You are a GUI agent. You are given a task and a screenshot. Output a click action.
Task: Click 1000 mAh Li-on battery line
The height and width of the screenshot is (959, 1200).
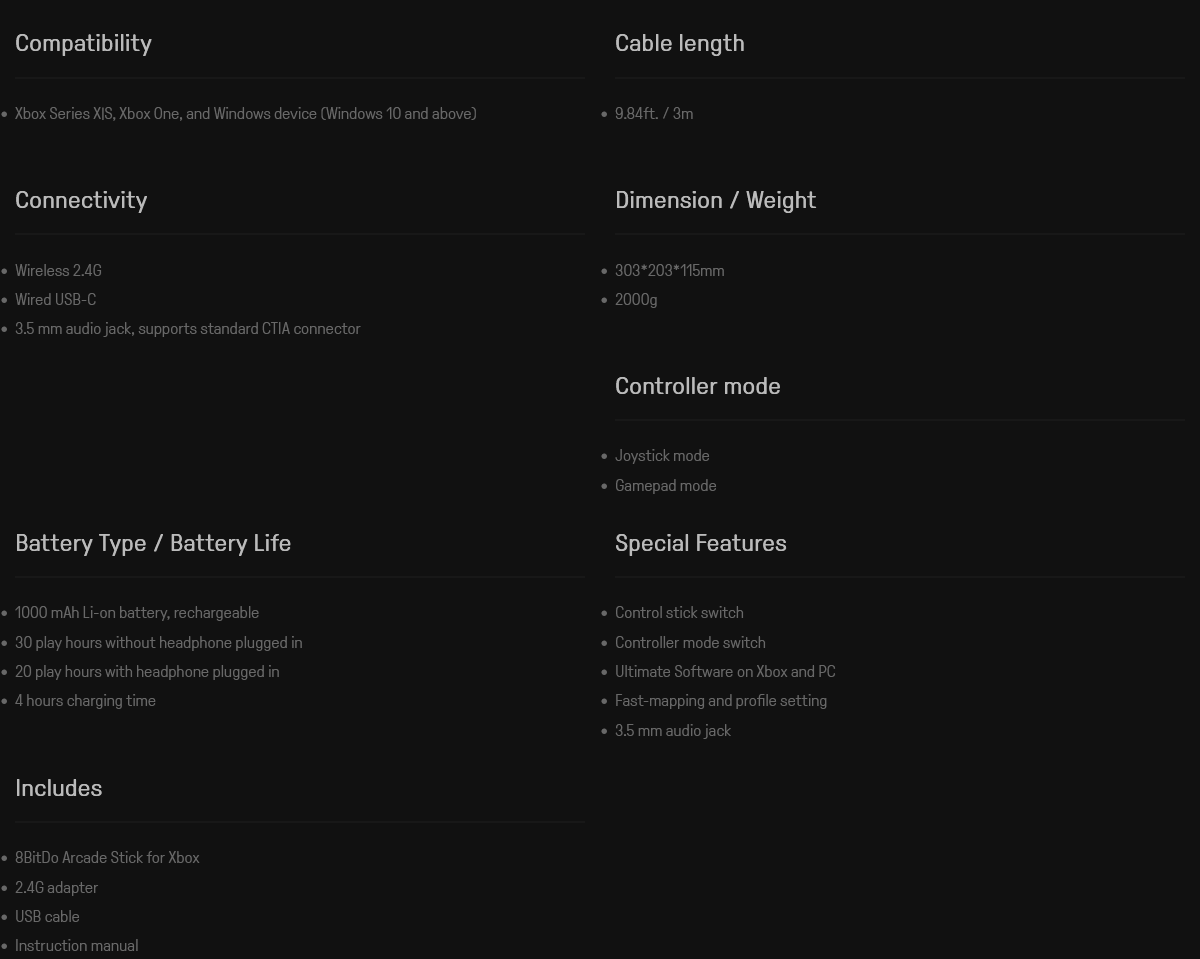click(x=137, y=613)
